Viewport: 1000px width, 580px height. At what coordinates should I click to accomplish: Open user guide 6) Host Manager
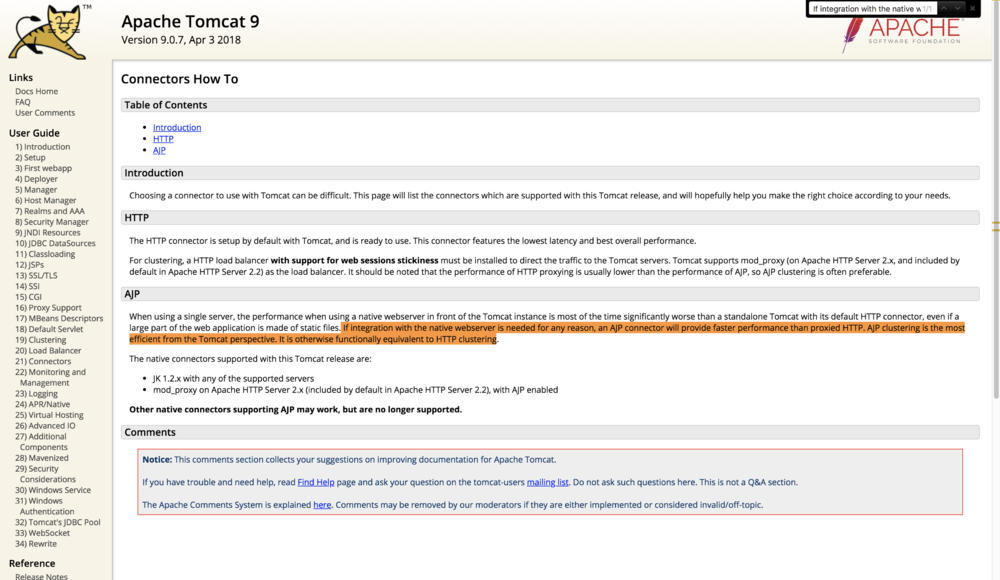(46, 200)
